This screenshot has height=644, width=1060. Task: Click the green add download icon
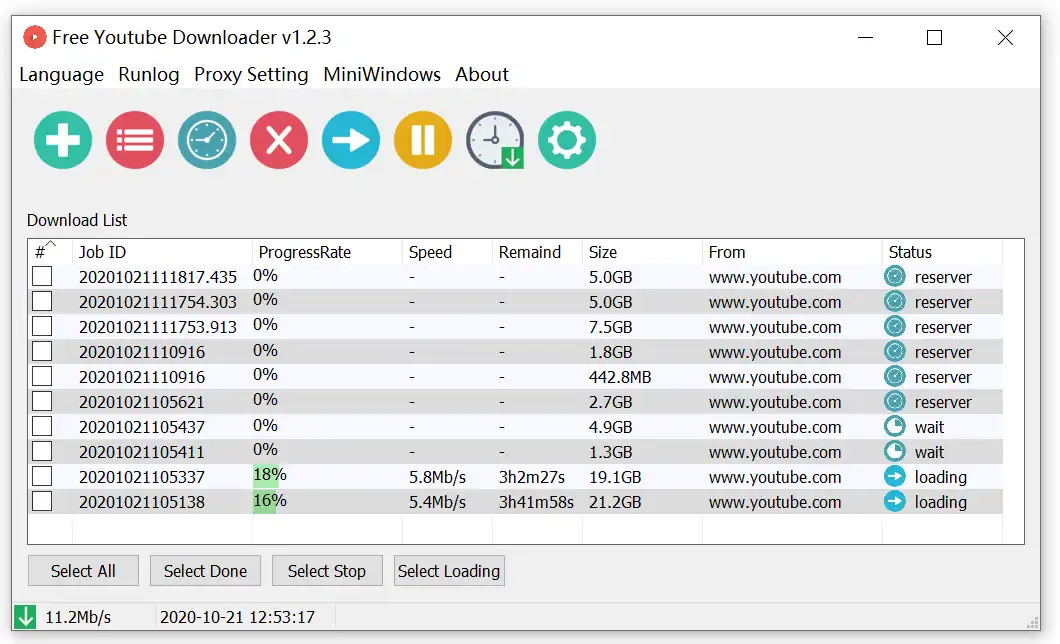[x=63, y=140]
